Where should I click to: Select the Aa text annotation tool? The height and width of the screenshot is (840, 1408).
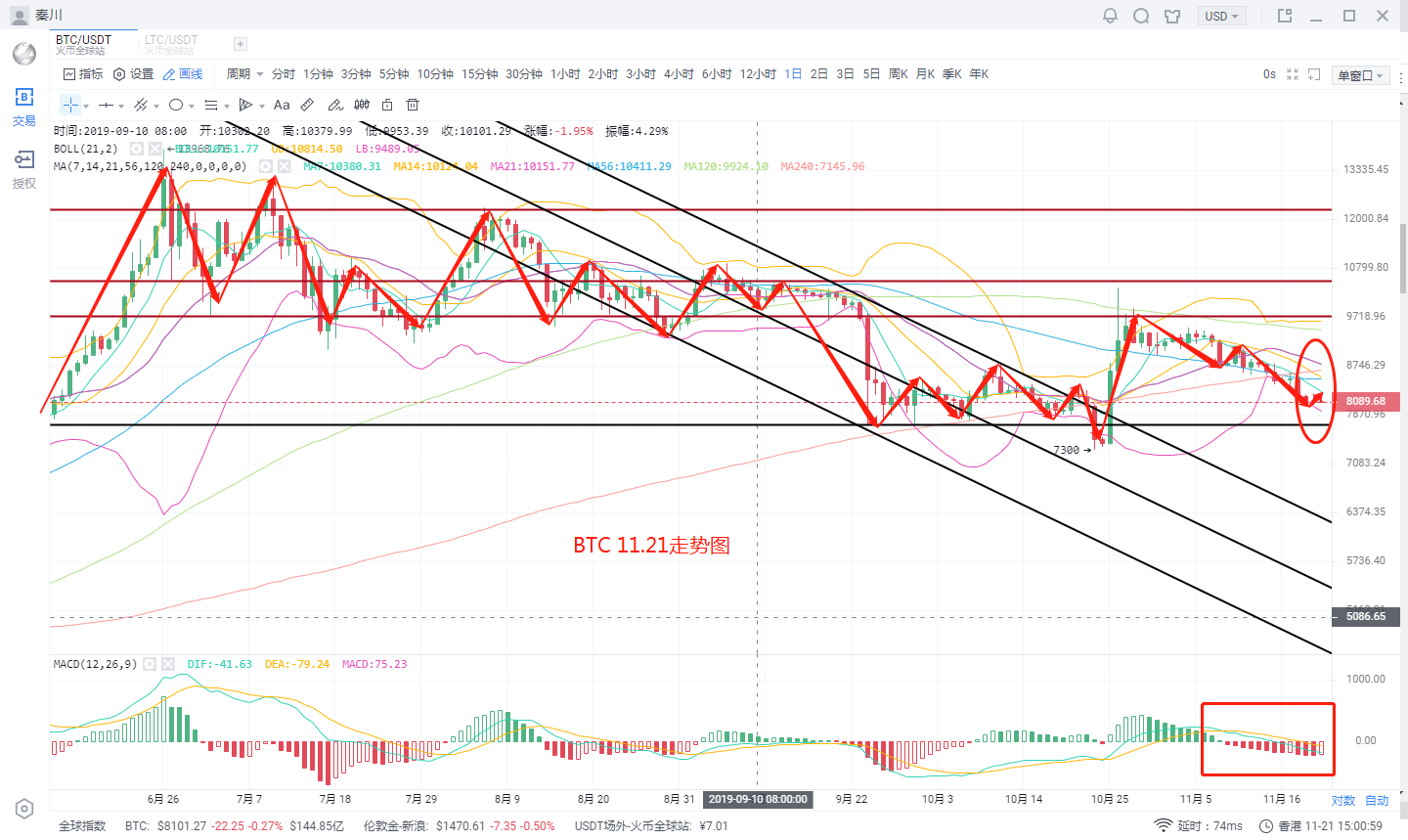pyautogui.click(x=282, y=105)
